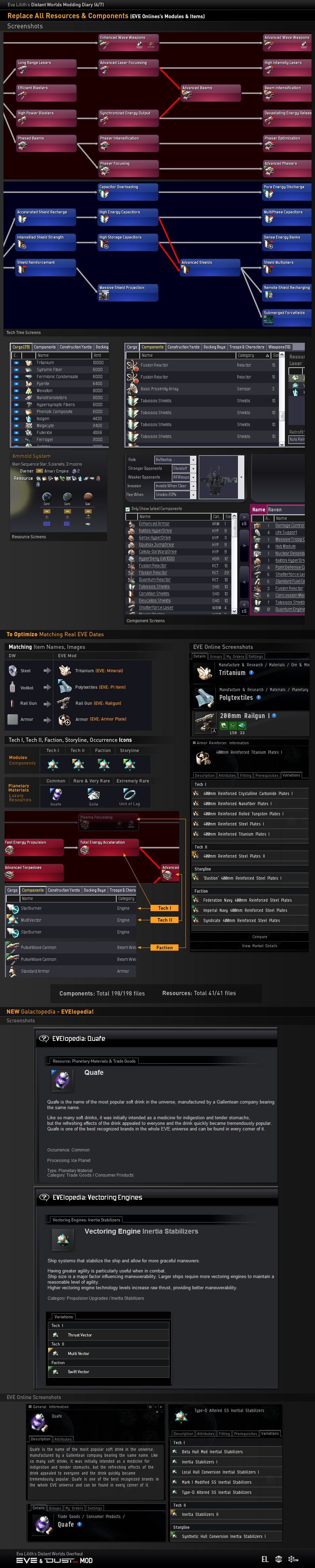This screenshot has width=315, height=1568.
Task: Switch to the Cargo(29) tab
Action: click(21, 347)
